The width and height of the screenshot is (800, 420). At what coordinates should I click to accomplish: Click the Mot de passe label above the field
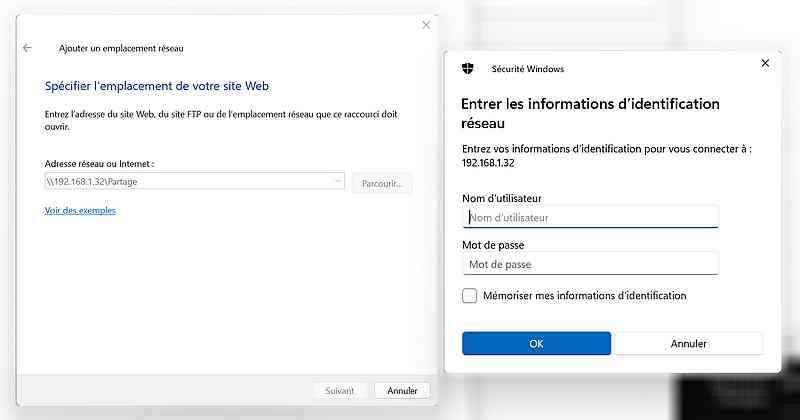pos(493,245)
